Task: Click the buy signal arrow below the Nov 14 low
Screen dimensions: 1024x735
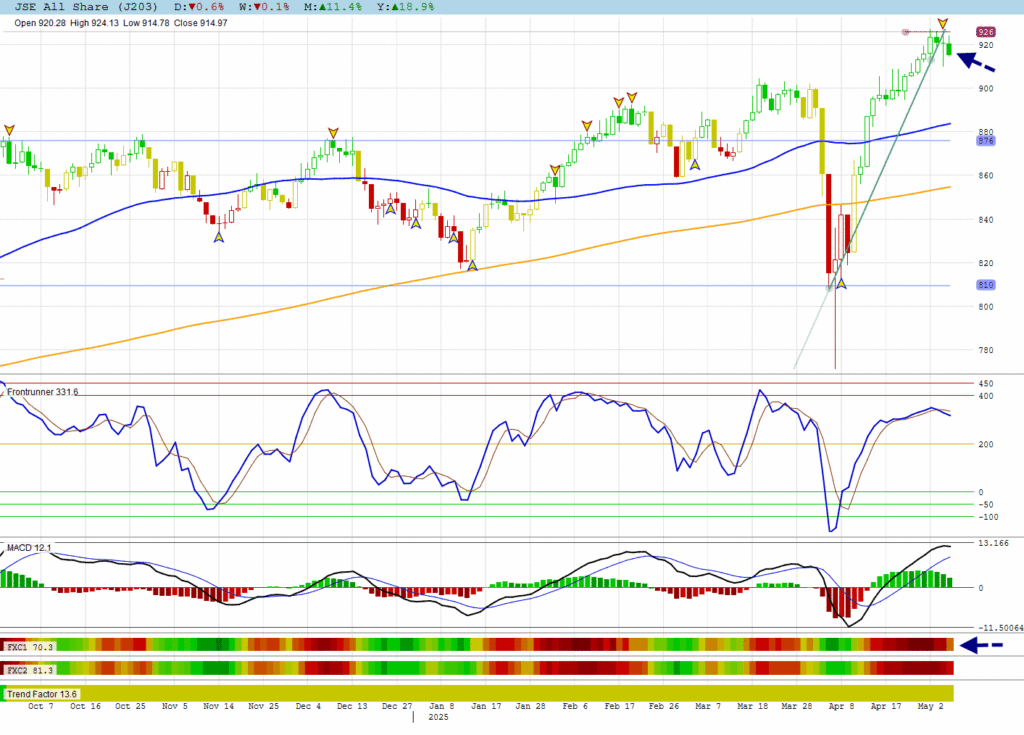Action: point(219,237)
